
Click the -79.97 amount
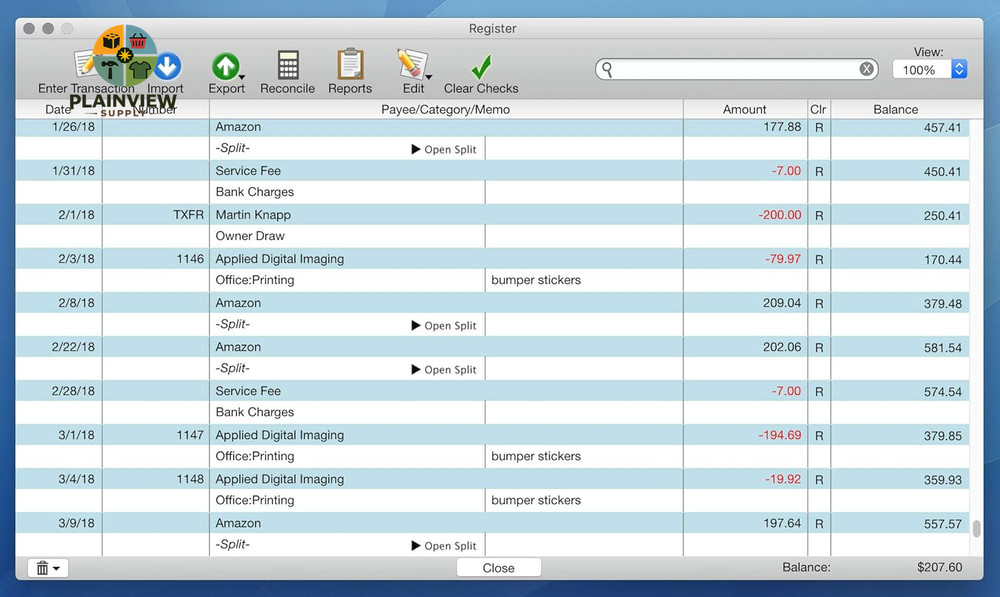point(783,259)
